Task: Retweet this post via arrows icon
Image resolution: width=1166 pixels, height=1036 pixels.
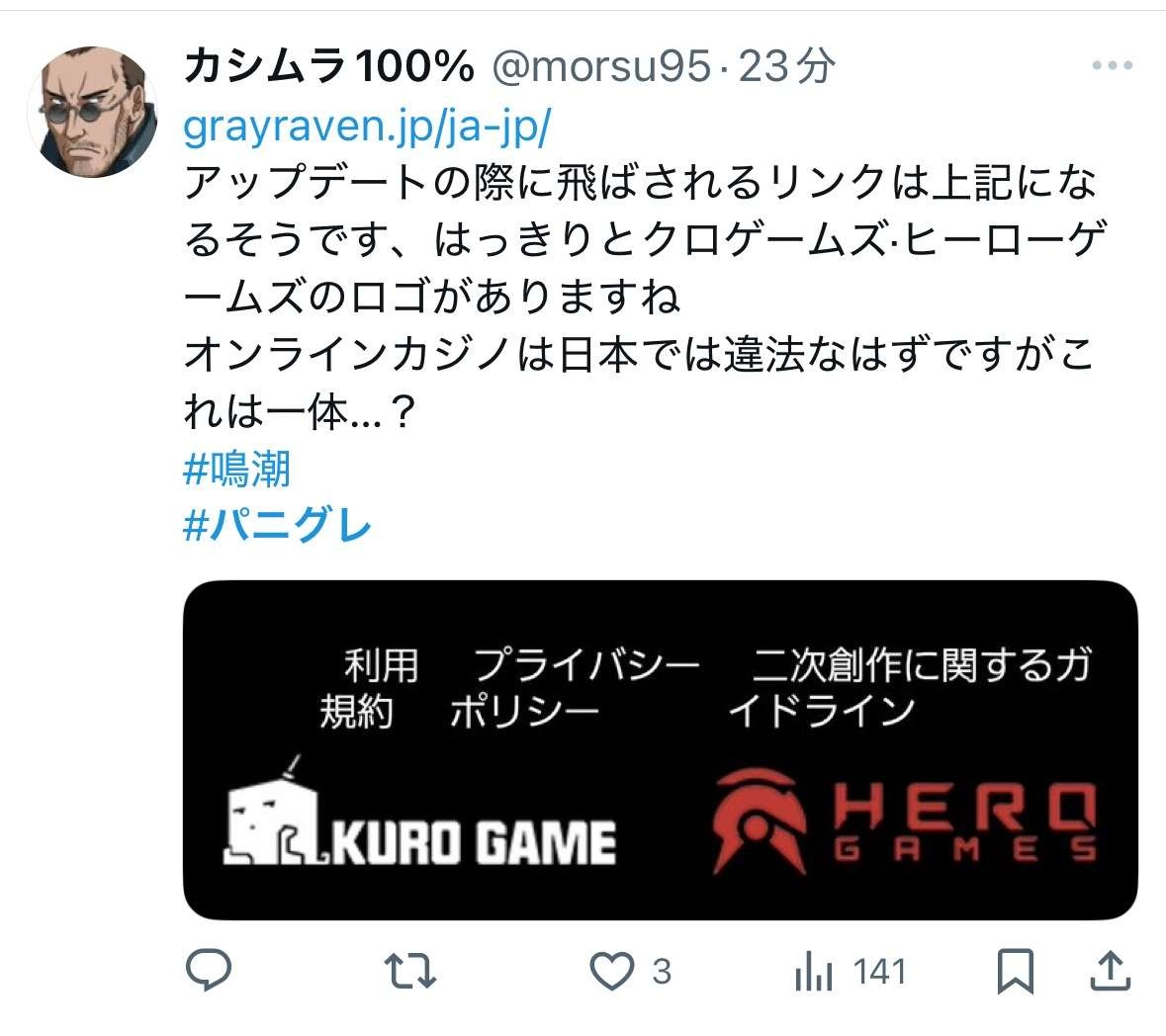Action: pyautogui.click(x=409, y=971)
